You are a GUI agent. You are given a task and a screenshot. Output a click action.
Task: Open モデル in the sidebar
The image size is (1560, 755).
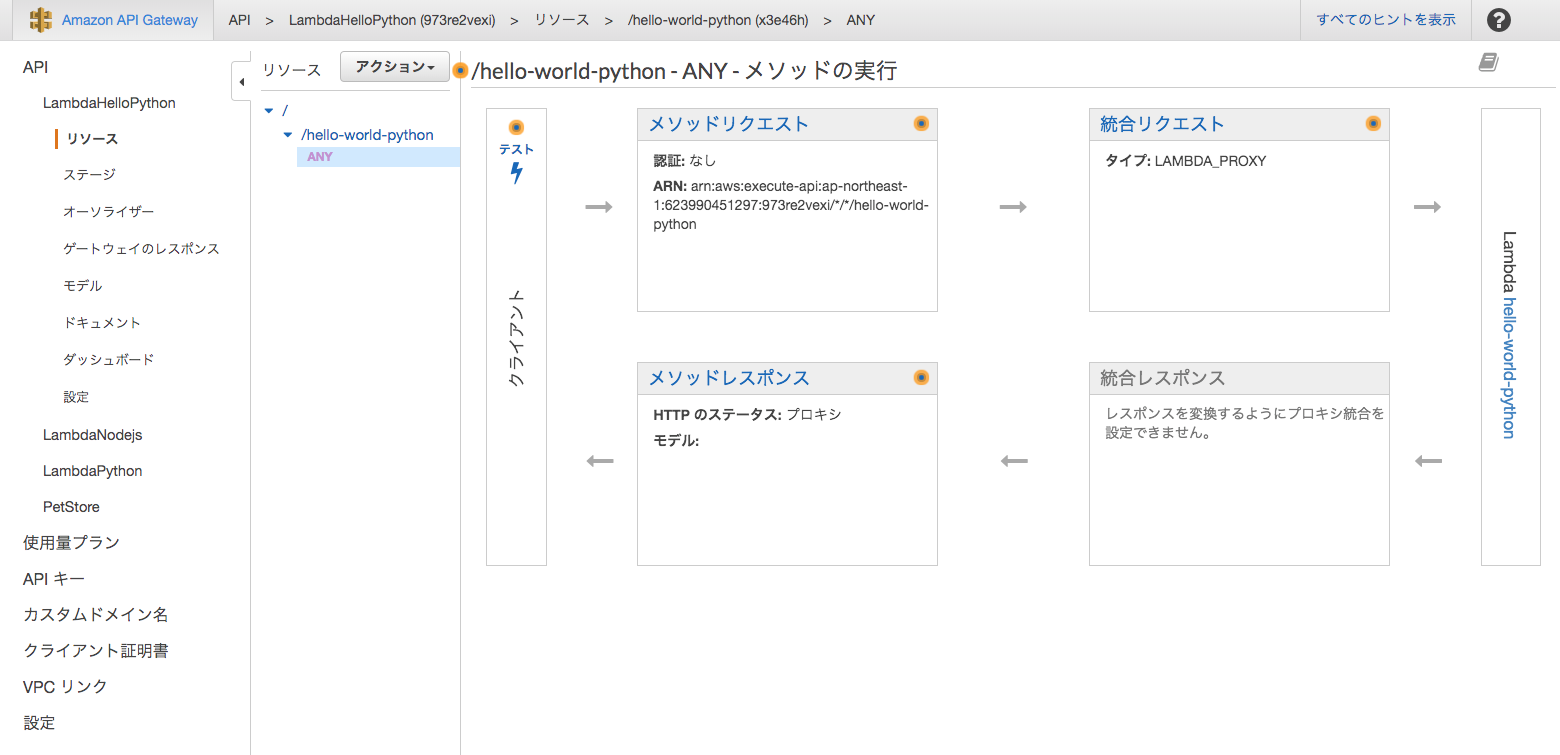[82, 286]
